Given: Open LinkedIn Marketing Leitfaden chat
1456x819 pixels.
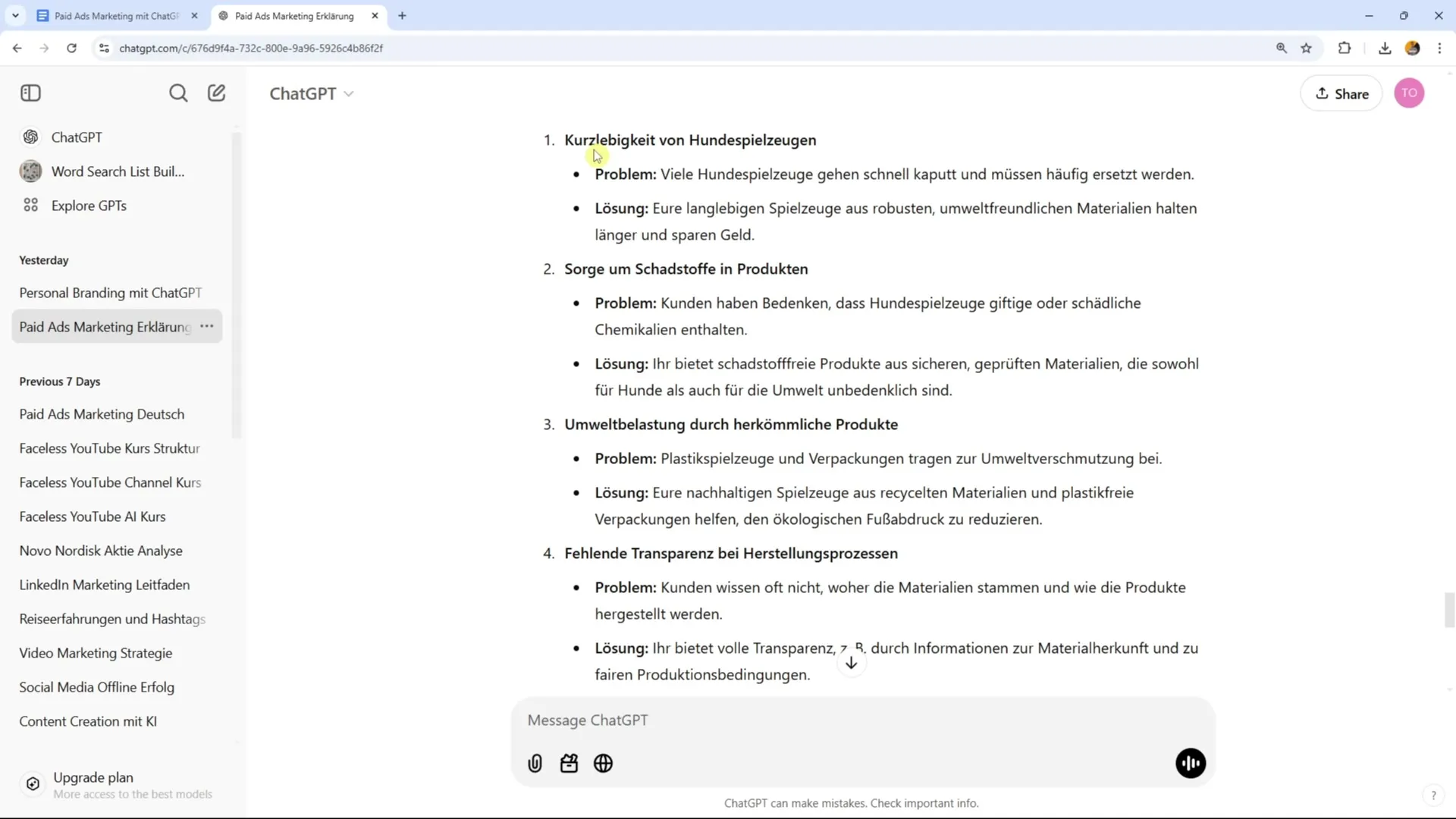Looking at the screenshot, I should 118,585.
